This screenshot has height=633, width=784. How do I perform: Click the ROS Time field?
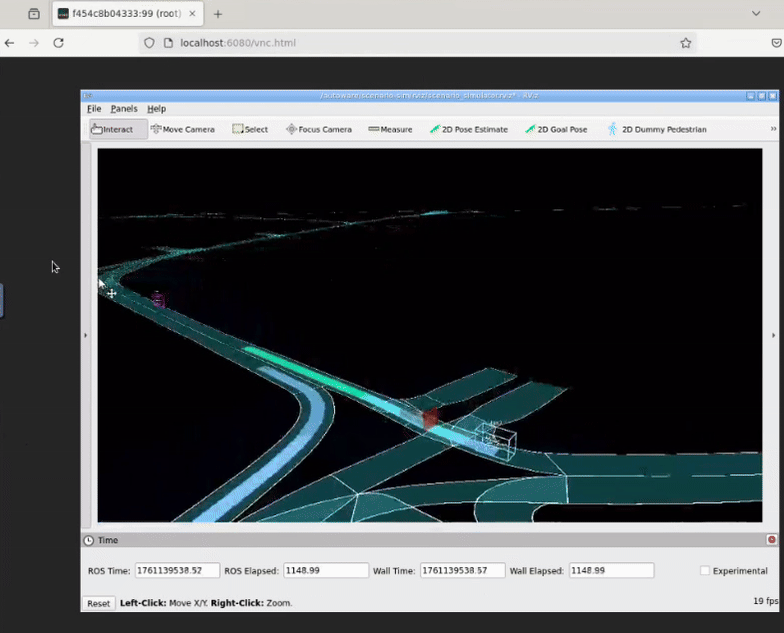[x=176, y=571]
